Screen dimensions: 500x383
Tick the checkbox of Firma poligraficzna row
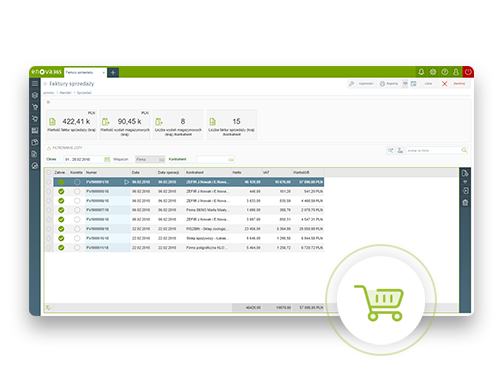(49, 248)
